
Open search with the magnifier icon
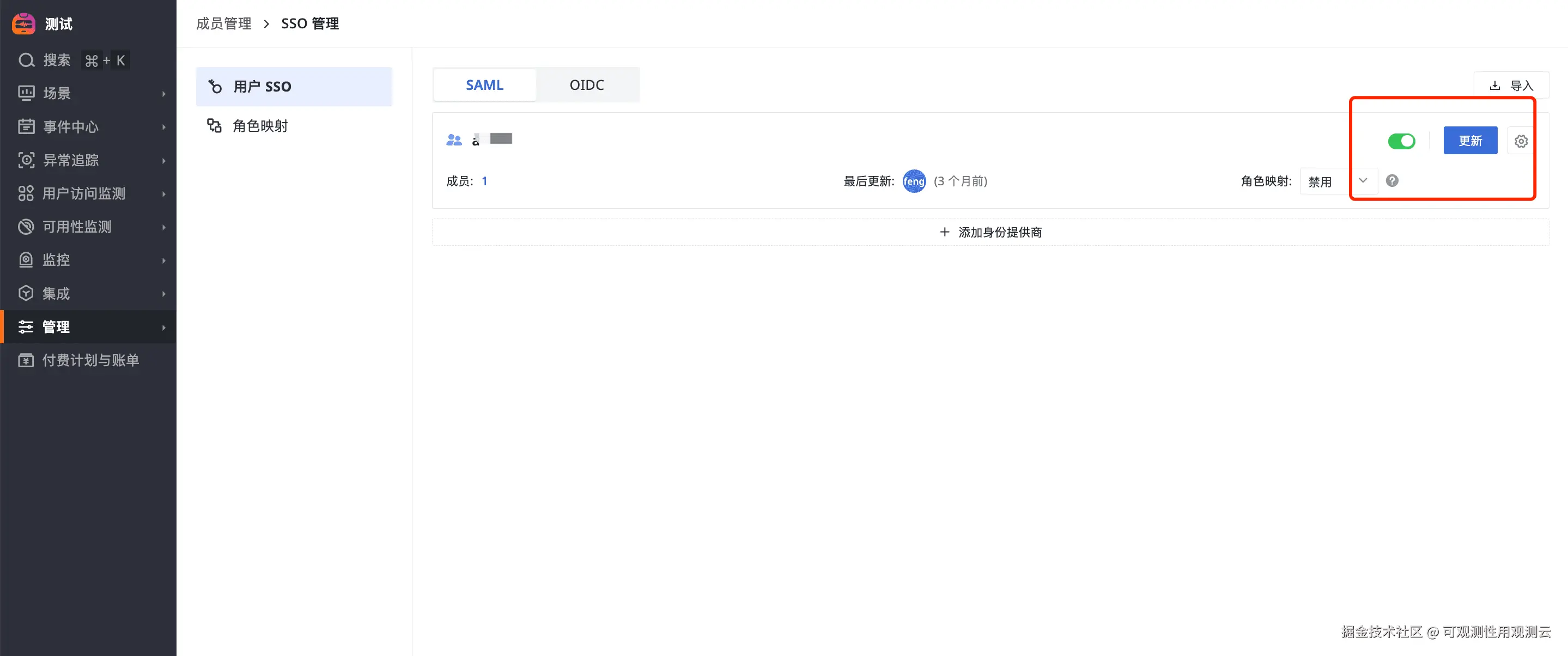click(x=26, y=60)
